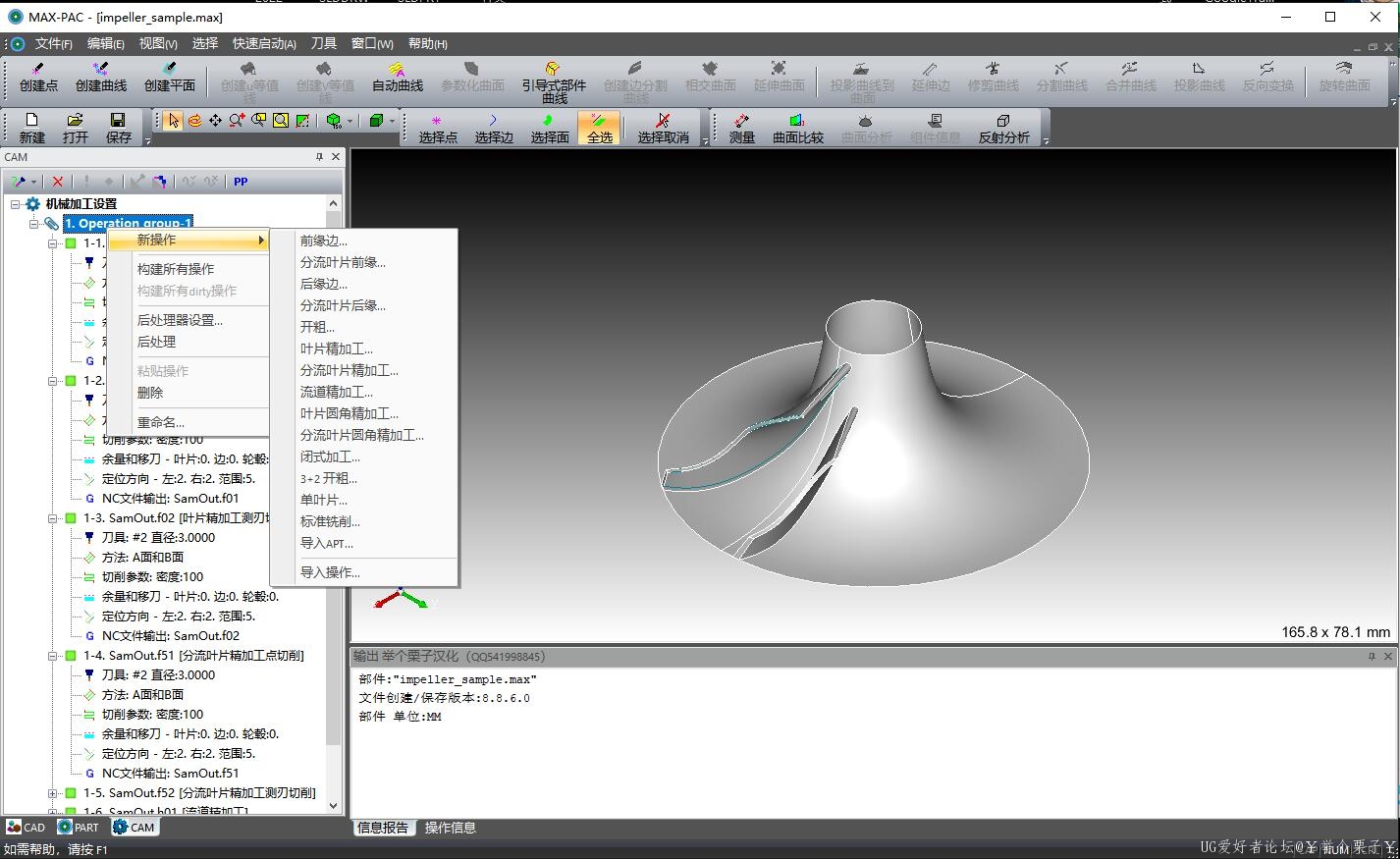The width and height of the screenshot is (1400, 859).
Task: Close the CAM panel
Action: pos(336,157)
